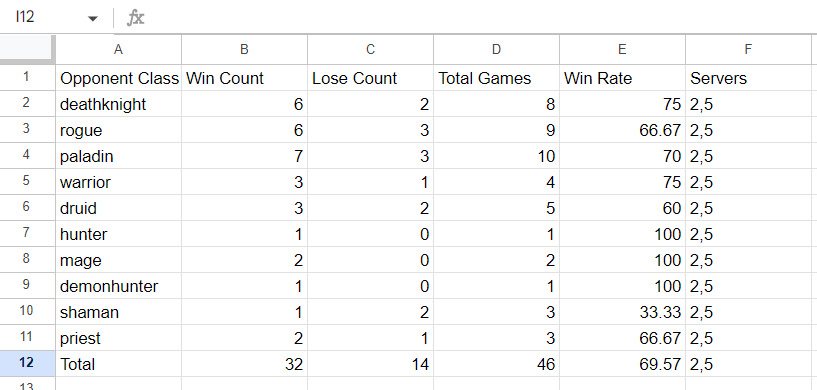Select the Servers header cell
This screenshot has height=390, width=817.
tap(749, 78)
